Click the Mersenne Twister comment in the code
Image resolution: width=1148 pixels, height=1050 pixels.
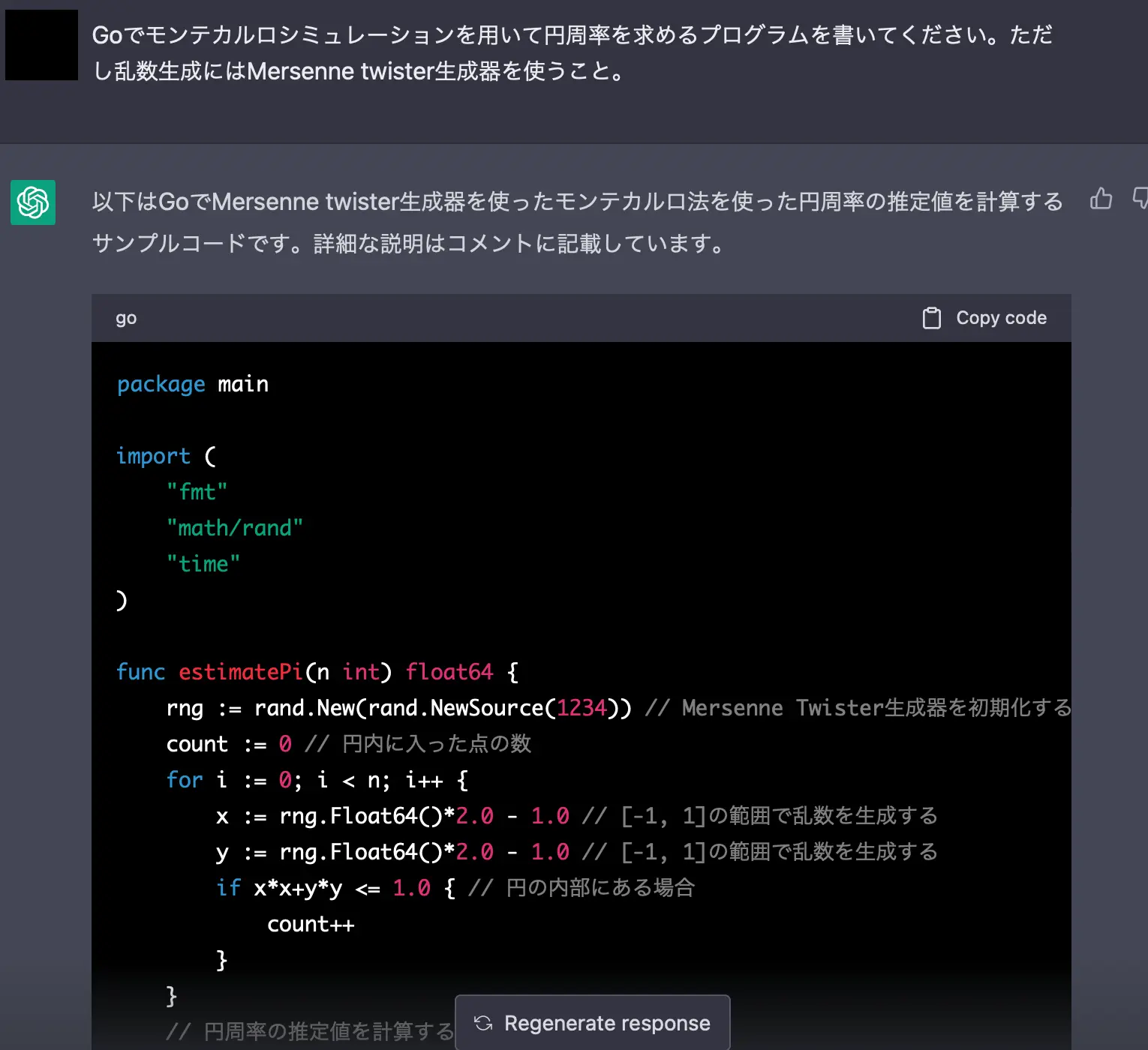(855, 707)
